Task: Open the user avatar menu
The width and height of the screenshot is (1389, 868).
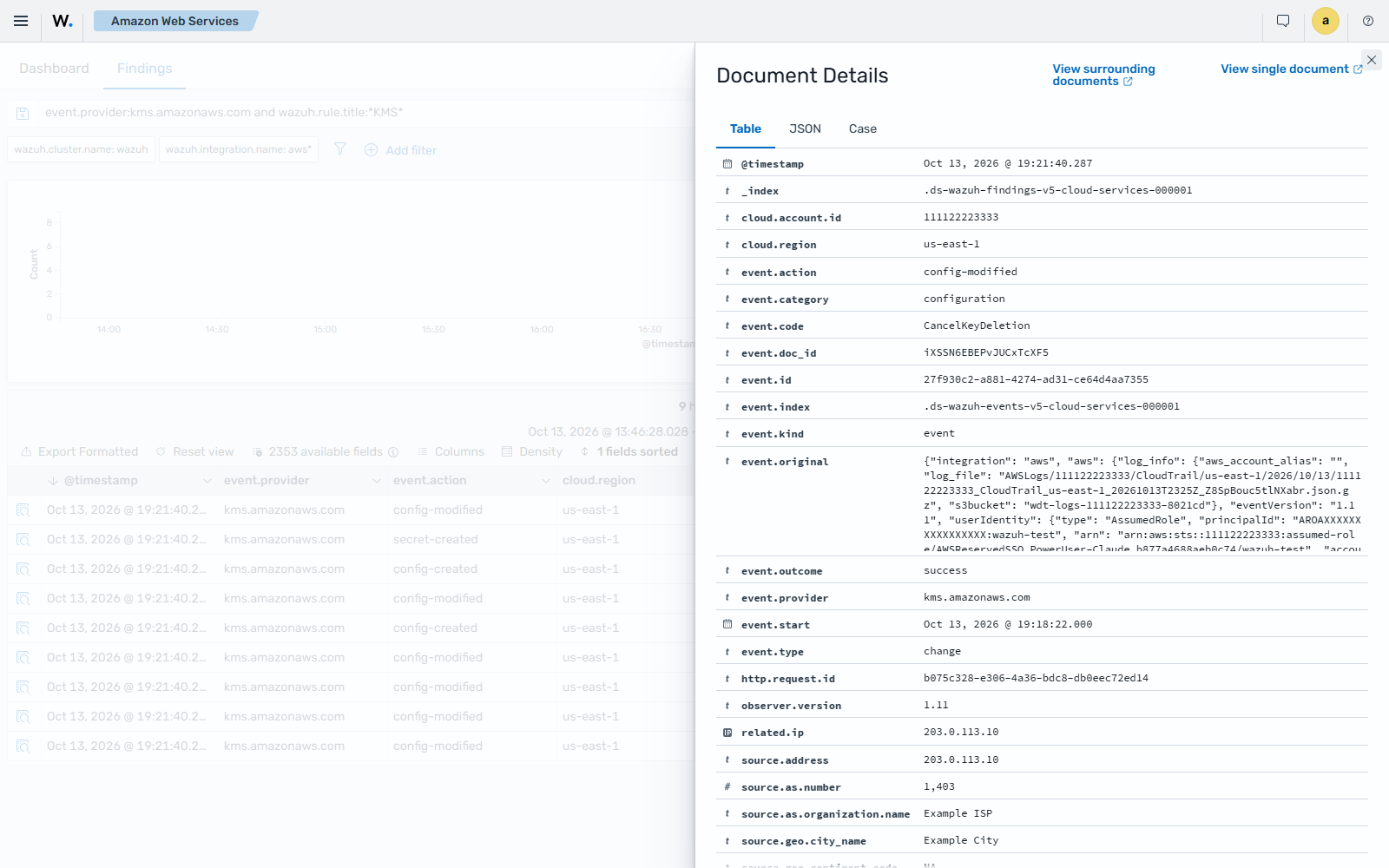Action: (1326, 21)
